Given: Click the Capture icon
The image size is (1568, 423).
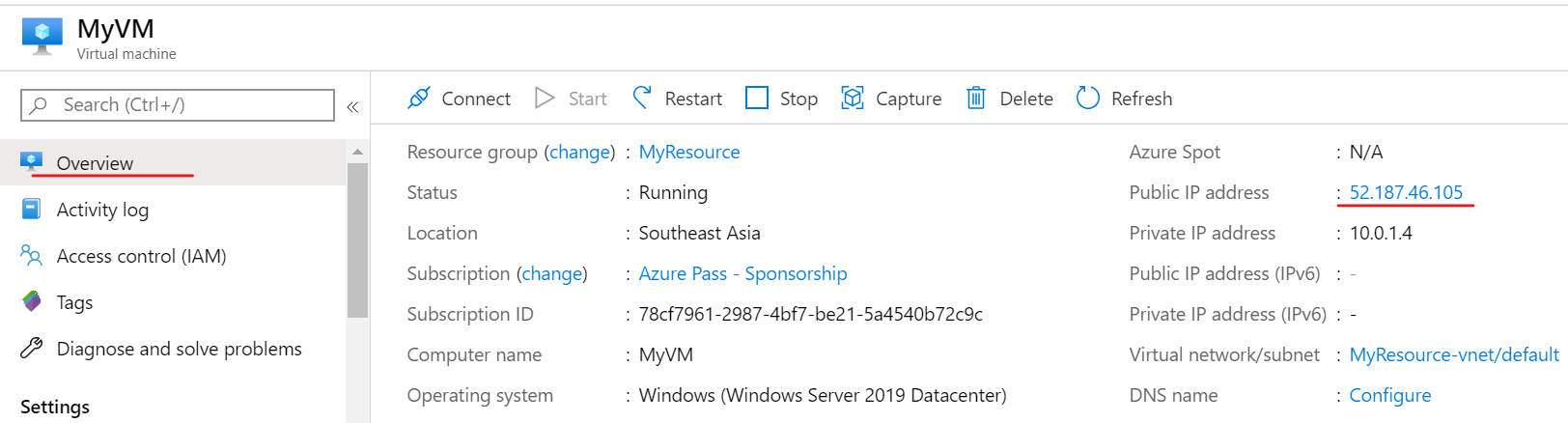Looking at the screenshot, I should click(853, 98).
